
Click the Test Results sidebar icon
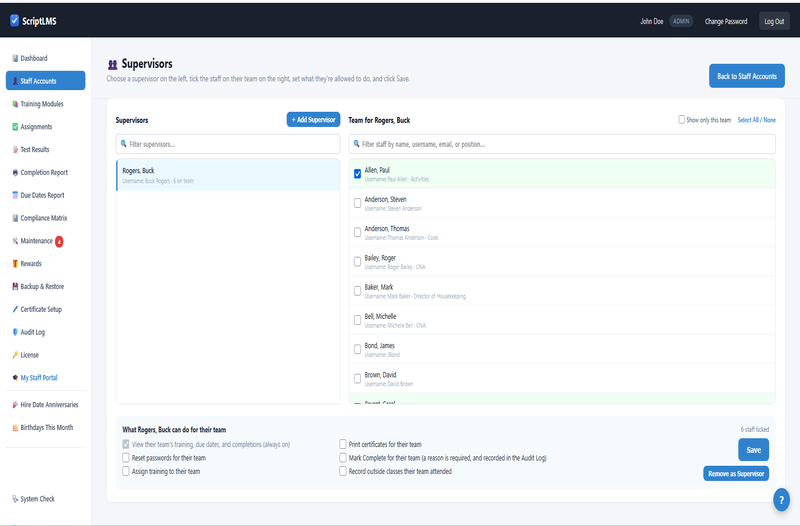[x=15, y=149]
